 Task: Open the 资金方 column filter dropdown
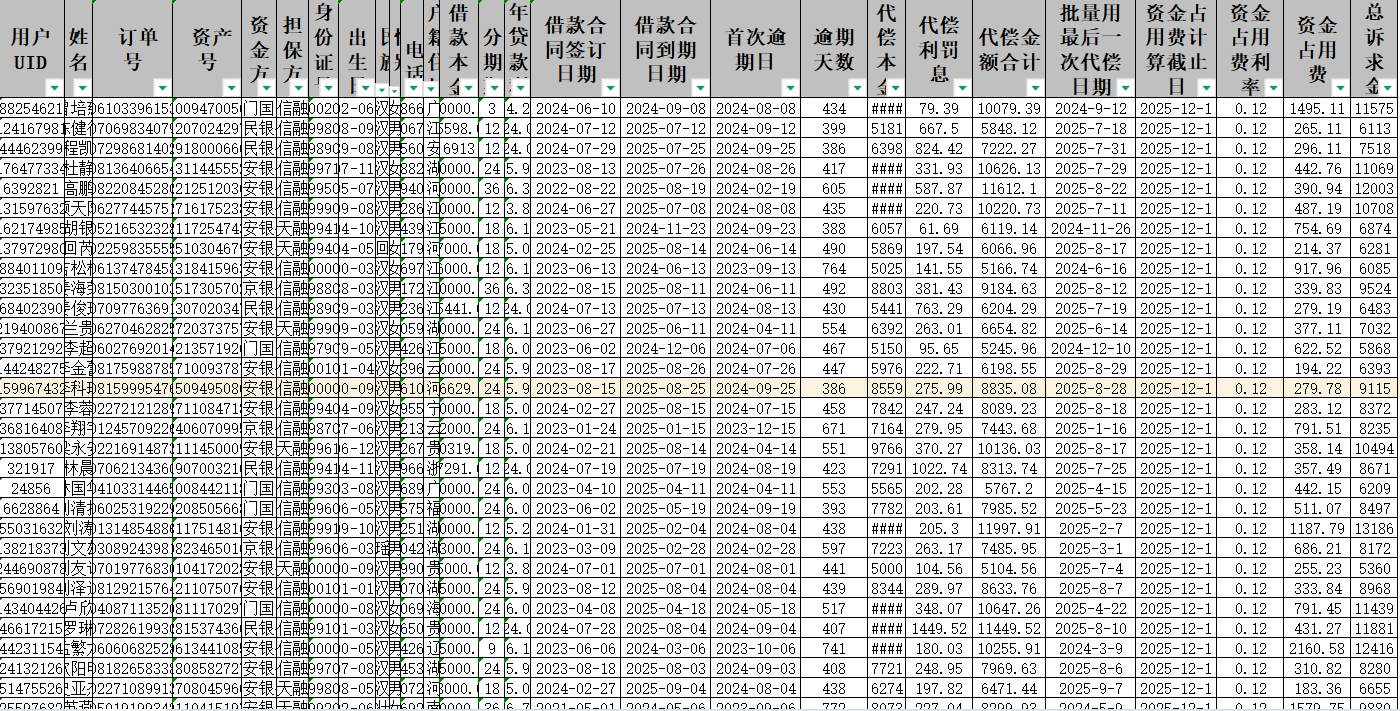[x=266, y=87]
